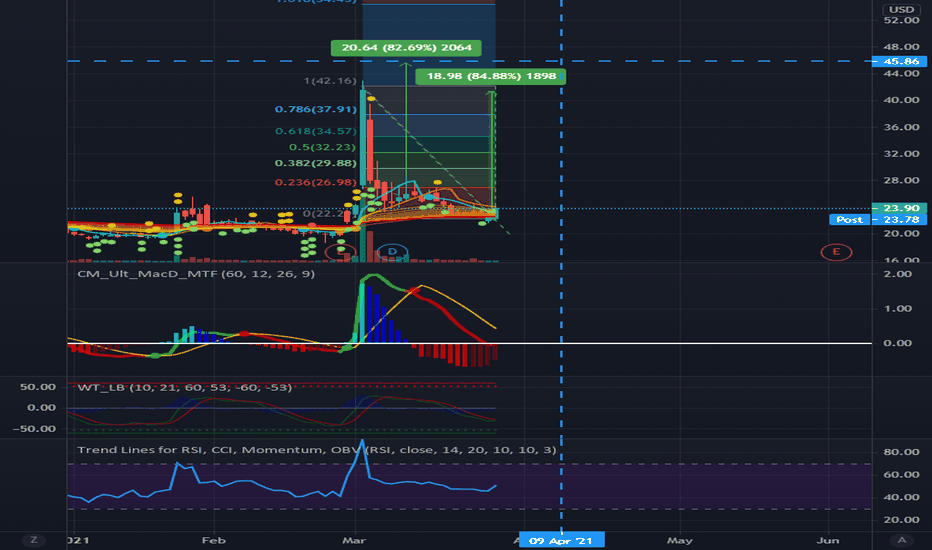Click the 20.64 (82.69%) 2064 measure label
Viewport: 932px width, 550px height.
coord(407,48)
